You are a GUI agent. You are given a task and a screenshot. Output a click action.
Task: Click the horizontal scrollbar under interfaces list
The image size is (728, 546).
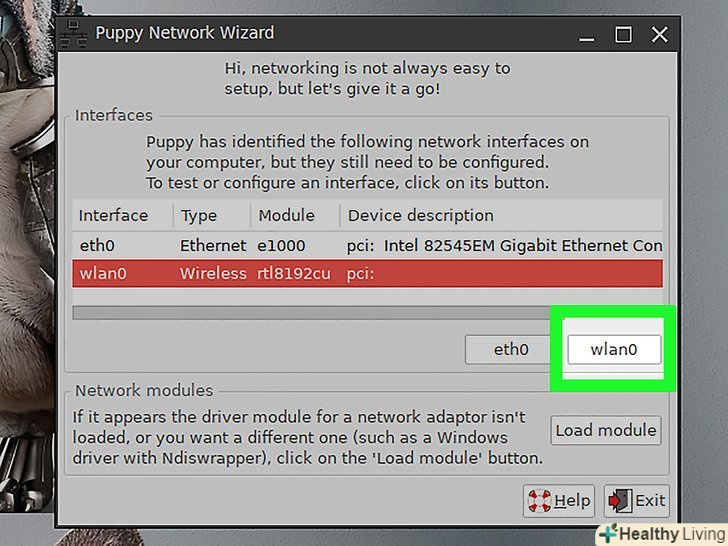coord(311,312)
